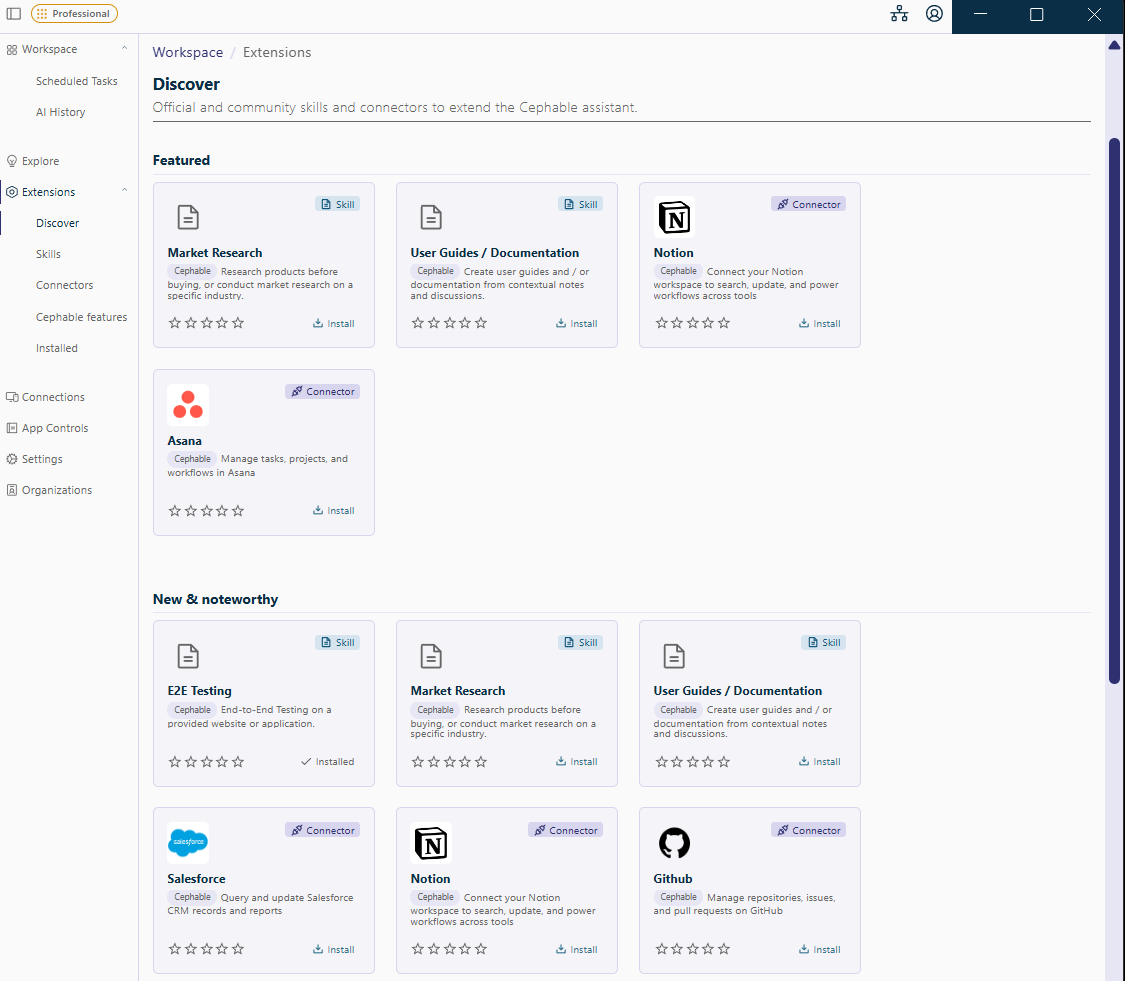This screenshot has height=981, width=1125.
Task: Open the Salesforce card title
Action: point(197,878)
